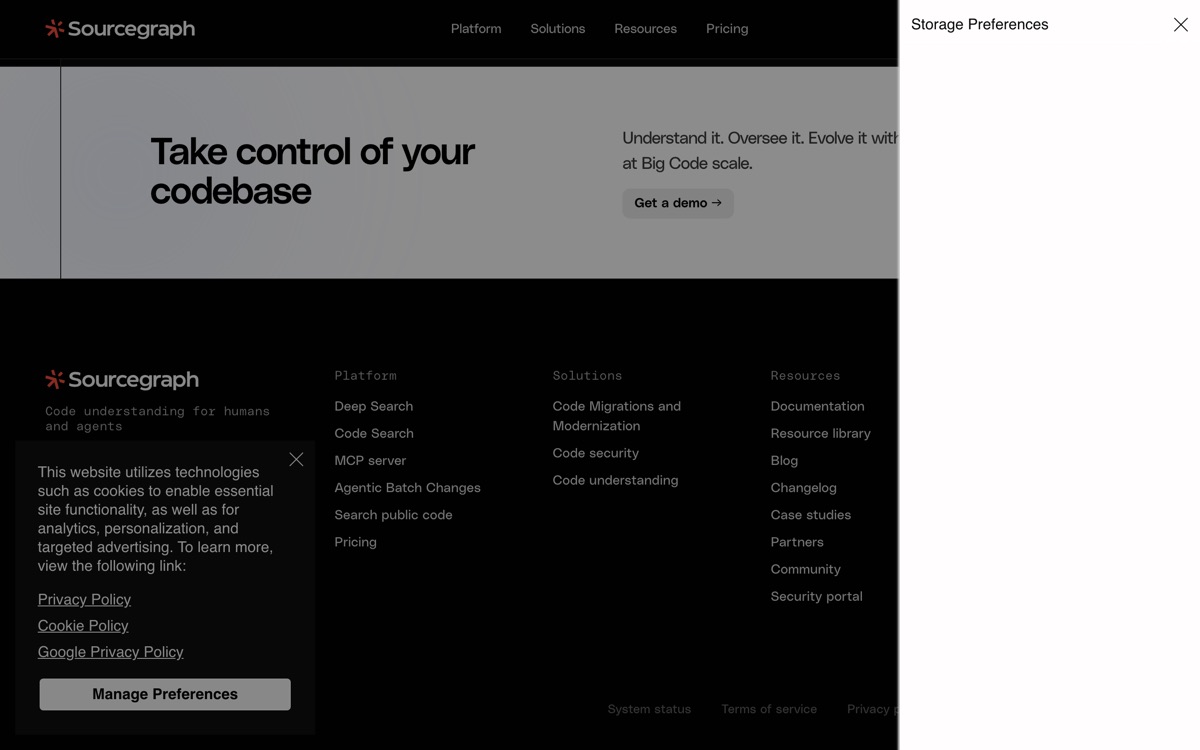This screenshot has width=1200, height=750.
Task: Open System status link at page bottom
Action: coord(649,709)
